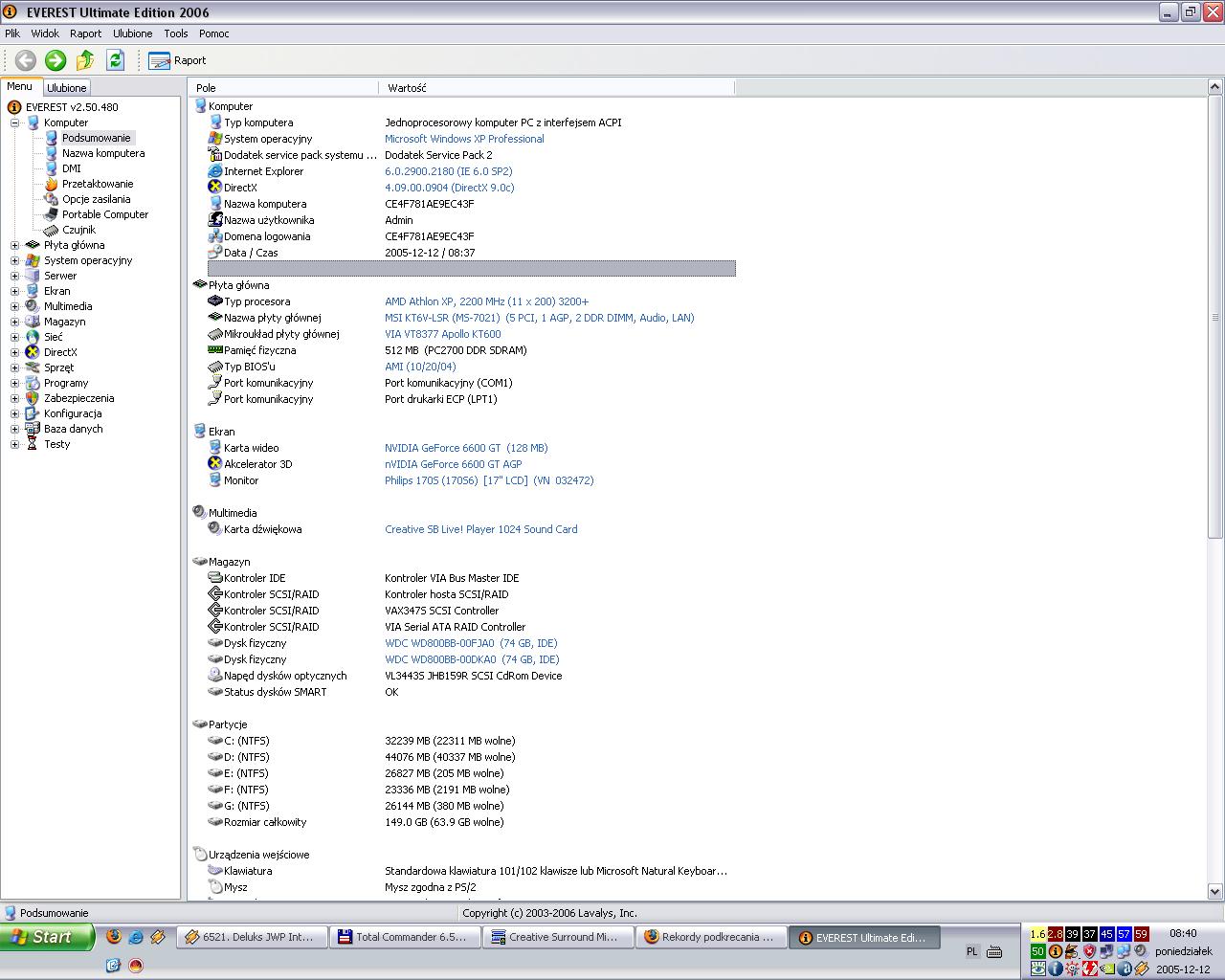Viewport: 1225px width, 980px height.
Task: Open Opcje zasilania in the sidebar
Action: point(96,199)
